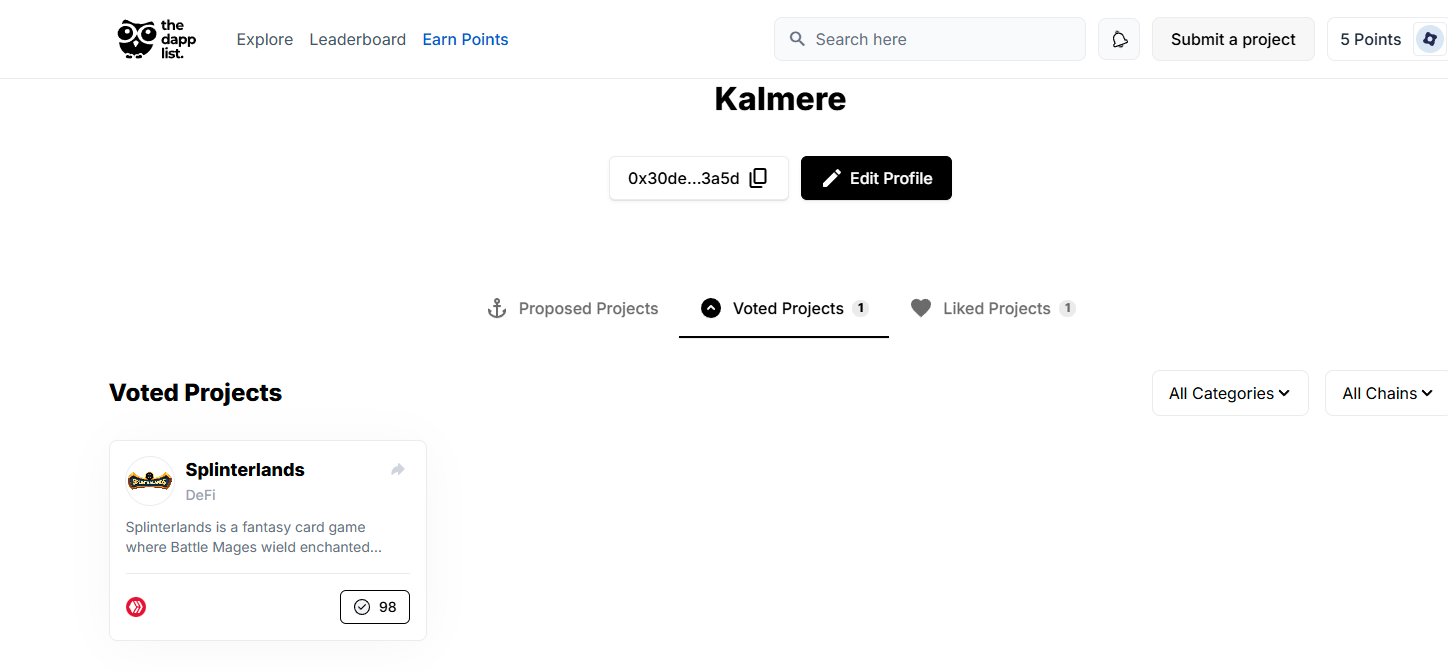Expand the All Chains dropdown
Viewport: 1448px width, 672px height.
1387,393
